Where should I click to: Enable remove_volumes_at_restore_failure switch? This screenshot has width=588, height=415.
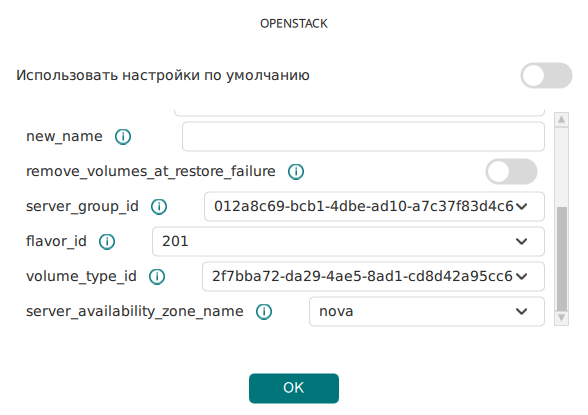click(512, 171)
